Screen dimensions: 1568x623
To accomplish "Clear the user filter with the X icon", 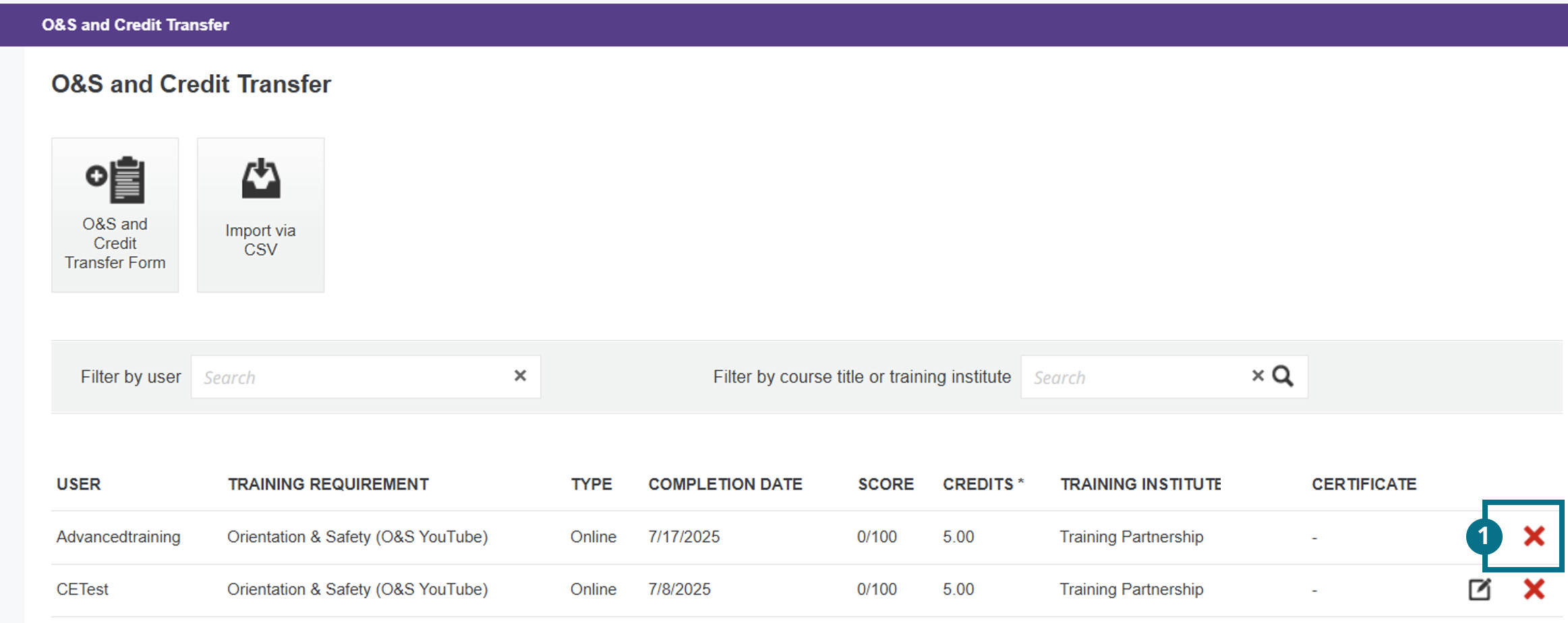I will click(x=519, y=376).
